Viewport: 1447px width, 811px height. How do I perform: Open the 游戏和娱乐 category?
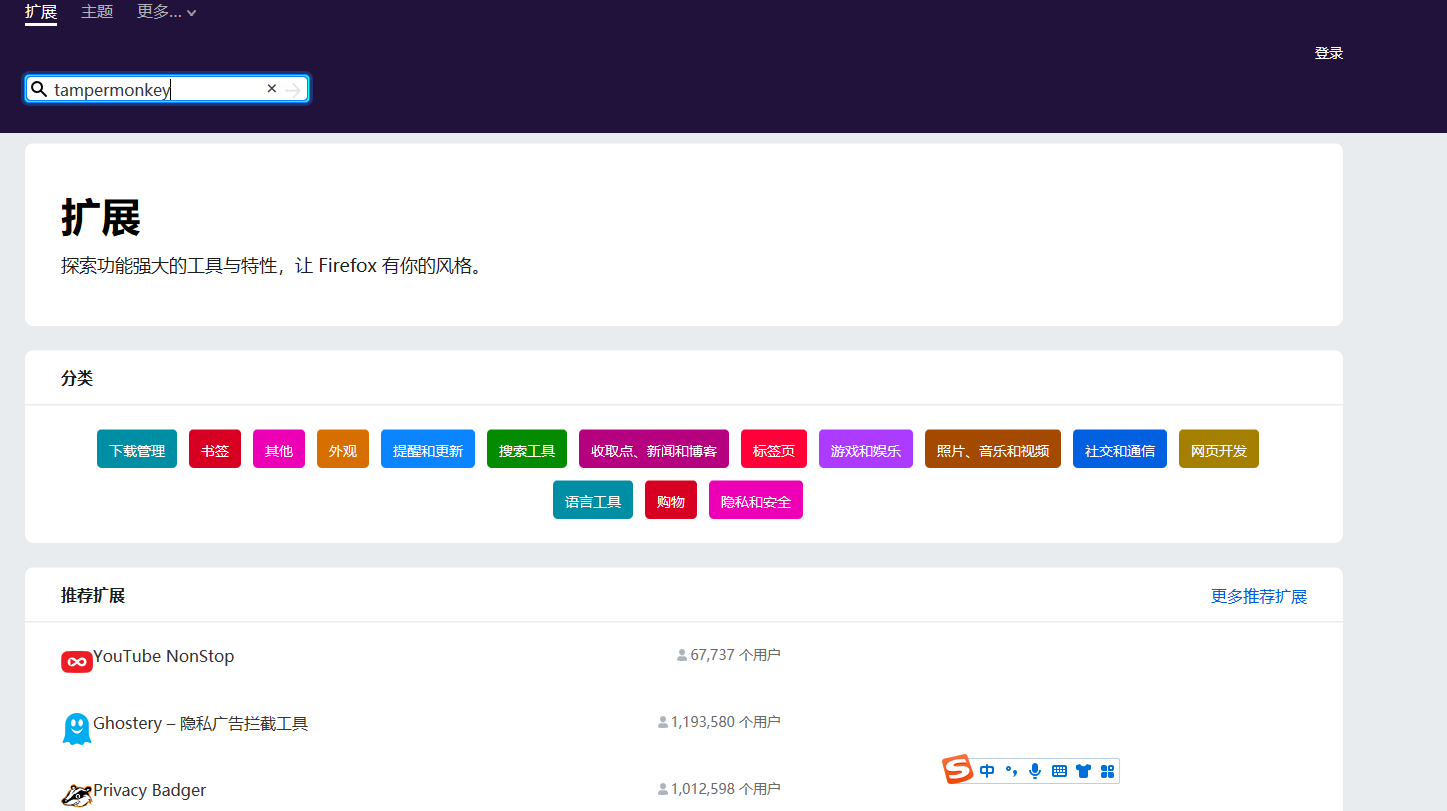pos(866,449)
